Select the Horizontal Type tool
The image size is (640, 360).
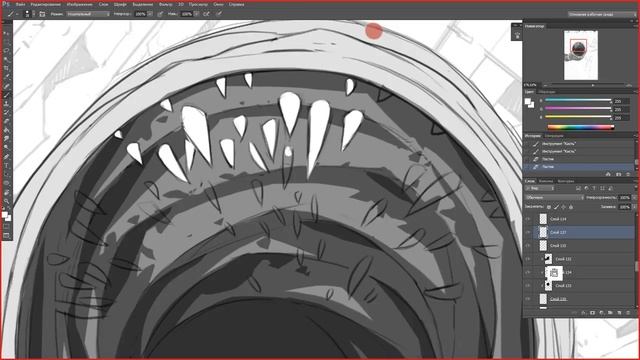point(6,165)
